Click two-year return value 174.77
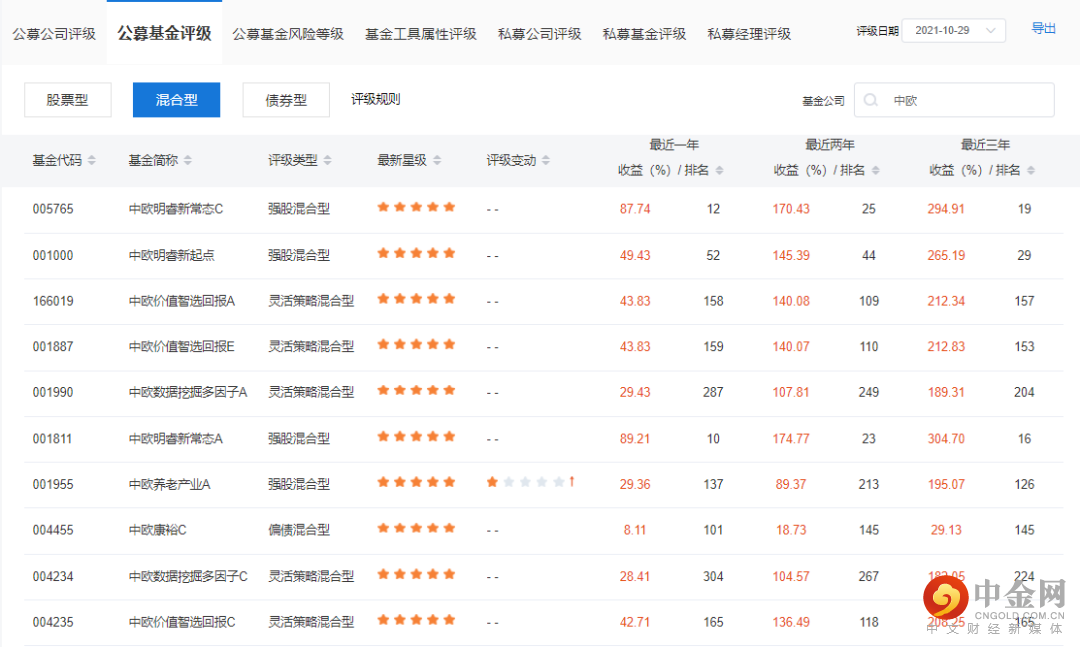 (791, 439)
